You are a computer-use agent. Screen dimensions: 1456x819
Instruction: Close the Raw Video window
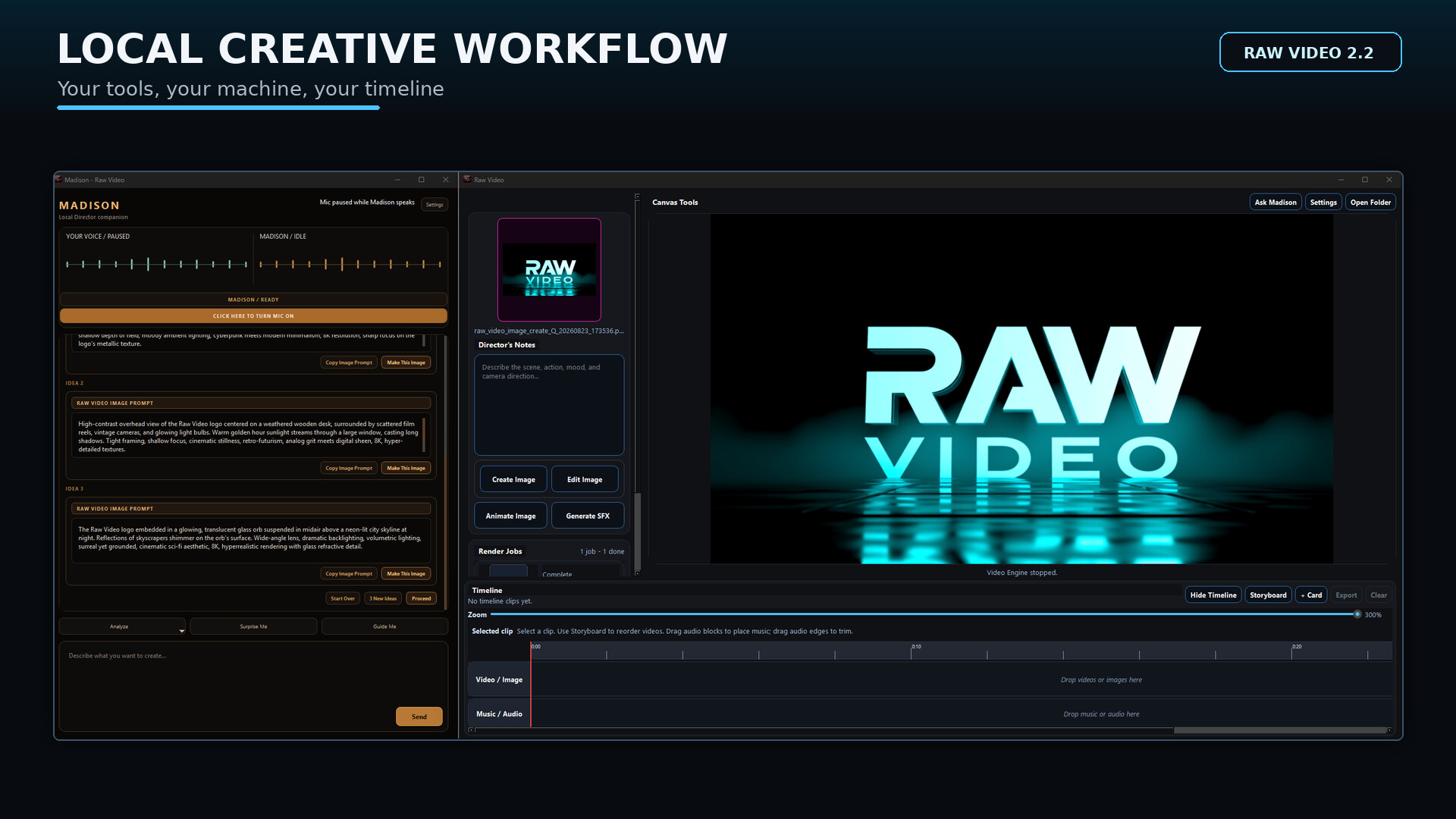(1389, 180)
